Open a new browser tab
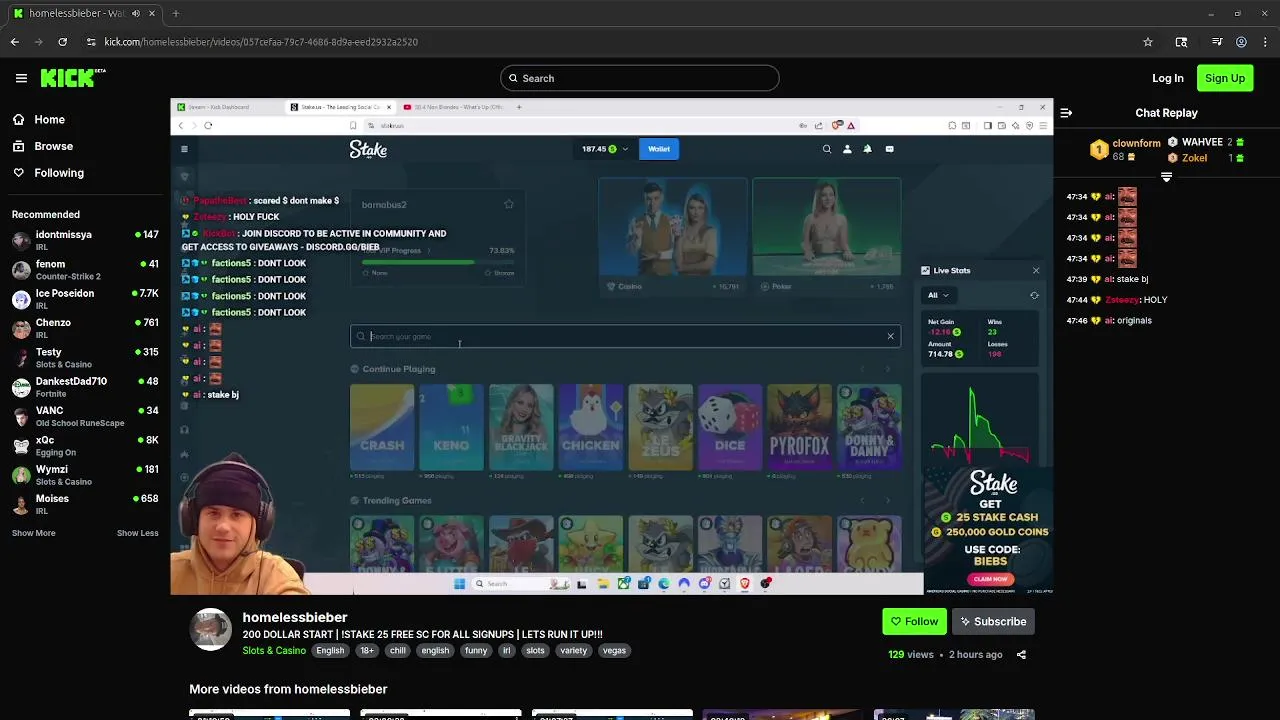The height and width of the screenshot is (720, 1280). click(x=175, y=13)
